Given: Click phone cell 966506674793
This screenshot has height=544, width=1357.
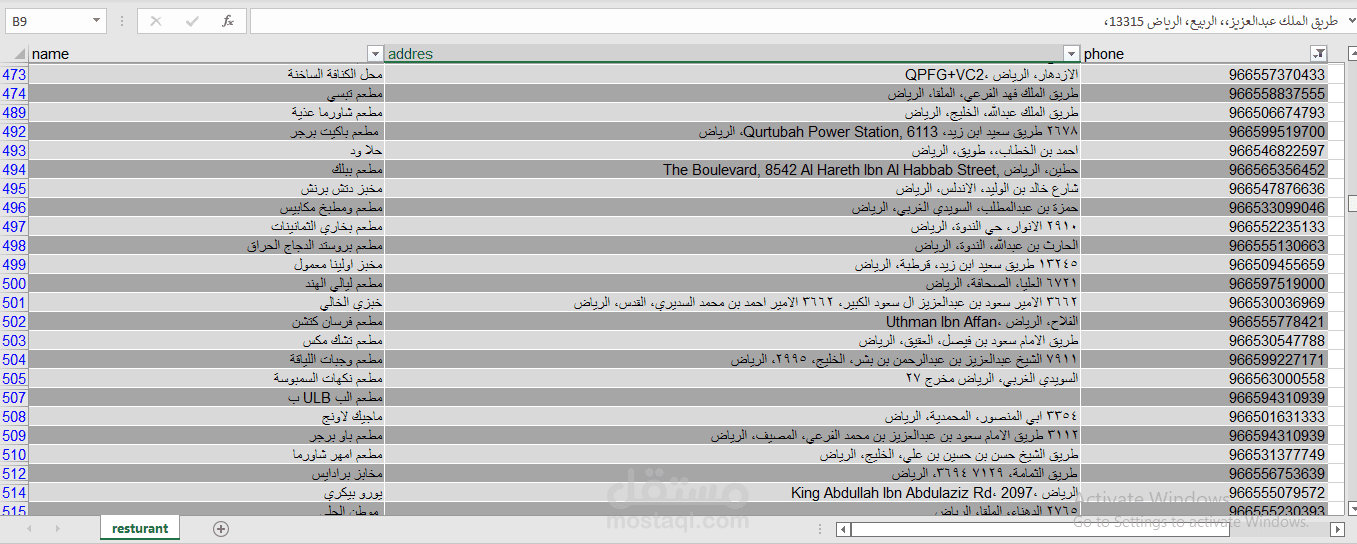Looking at the screenshot, I should coord(1205,112).
